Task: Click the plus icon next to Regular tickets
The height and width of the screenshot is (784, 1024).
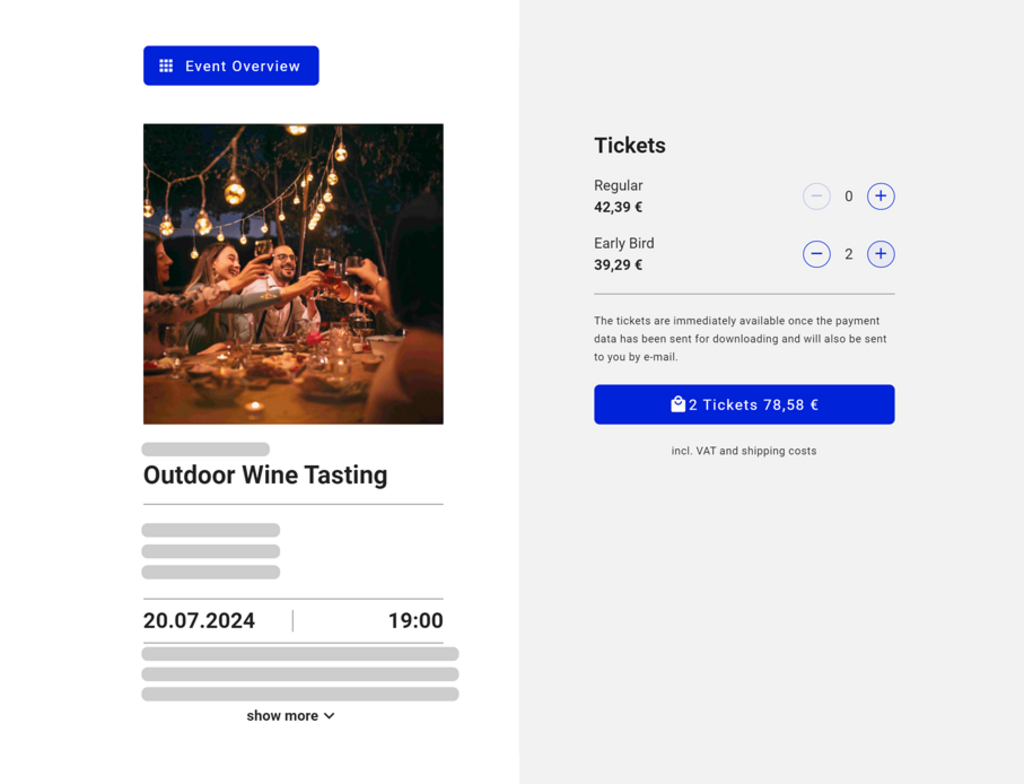Action: (x=880, y=196)
